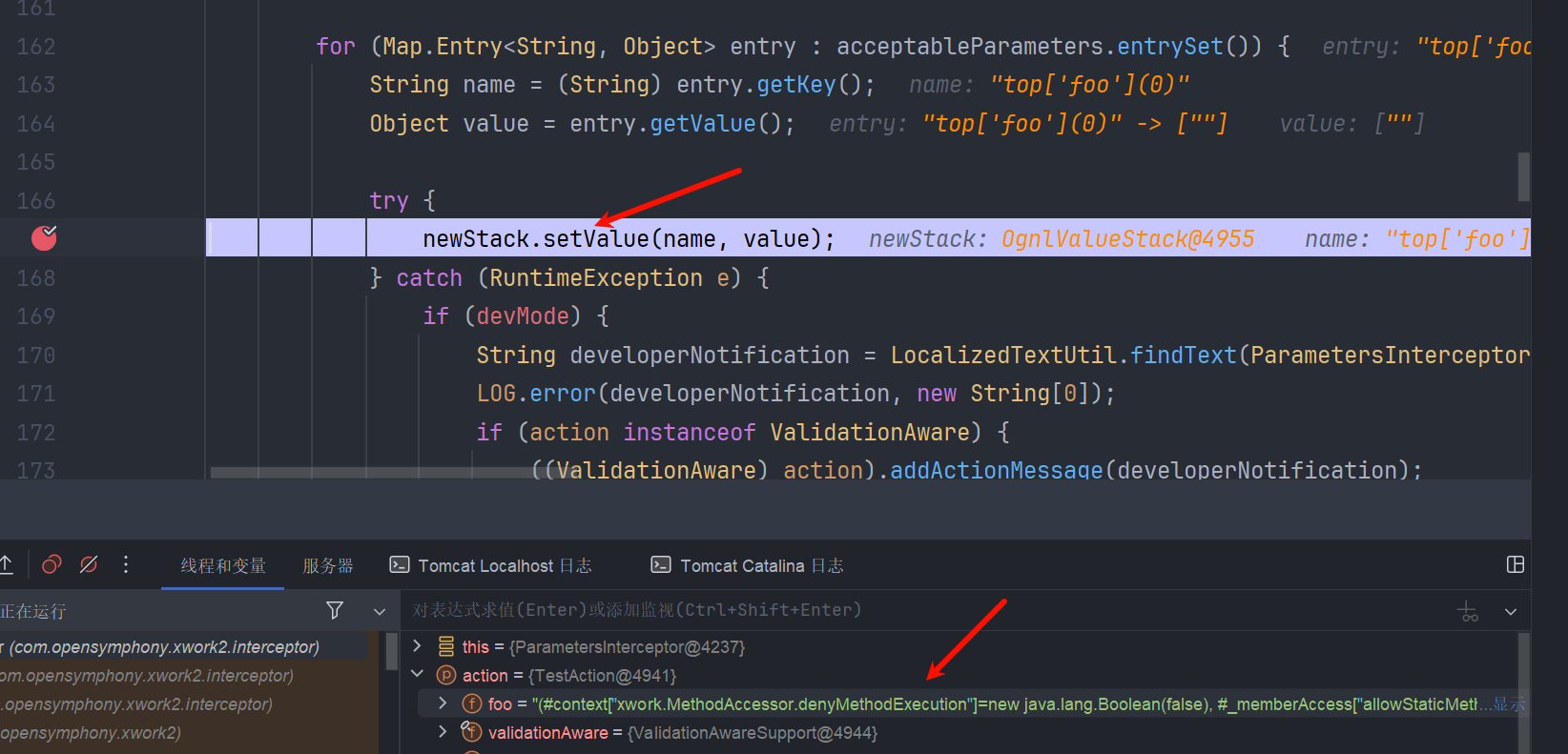Expand the validationAware variable node
The image size is (1568, 754).
point(443,731)
